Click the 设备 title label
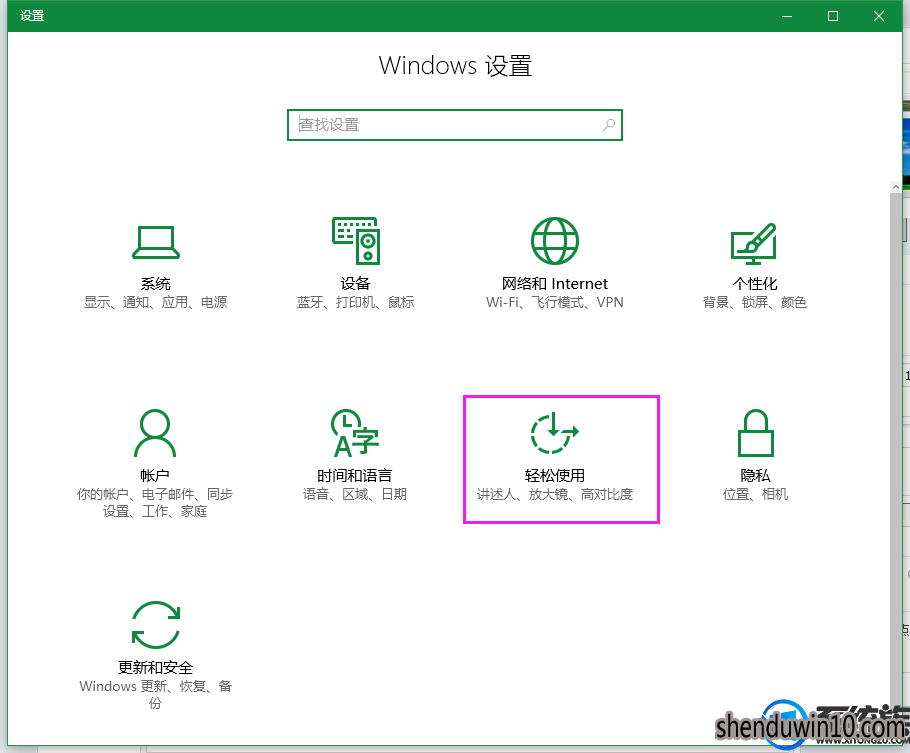This screenshot has height=753, width=910. [x=355, y=284]
